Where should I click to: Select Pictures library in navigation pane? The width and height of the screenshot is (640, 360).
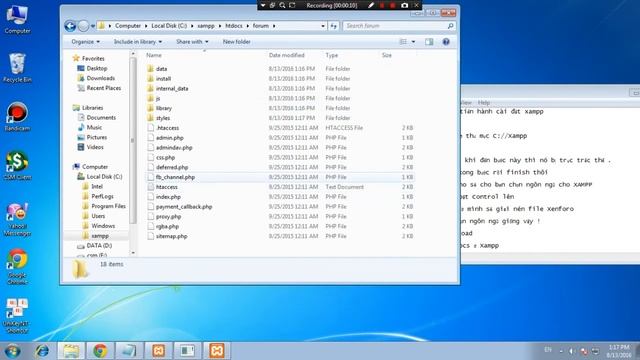point(92,137)
